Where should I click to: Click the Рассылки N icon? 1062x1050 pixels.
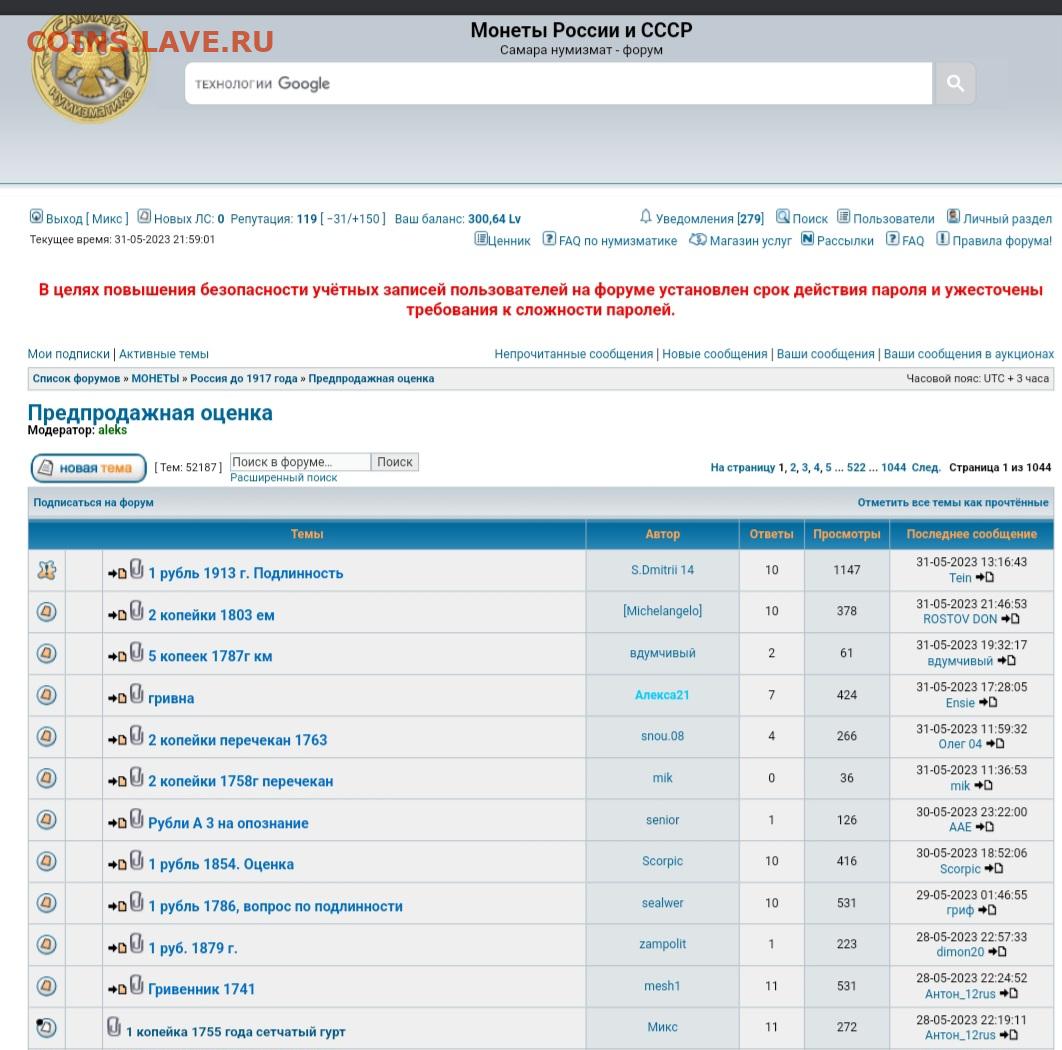point(807,239)
